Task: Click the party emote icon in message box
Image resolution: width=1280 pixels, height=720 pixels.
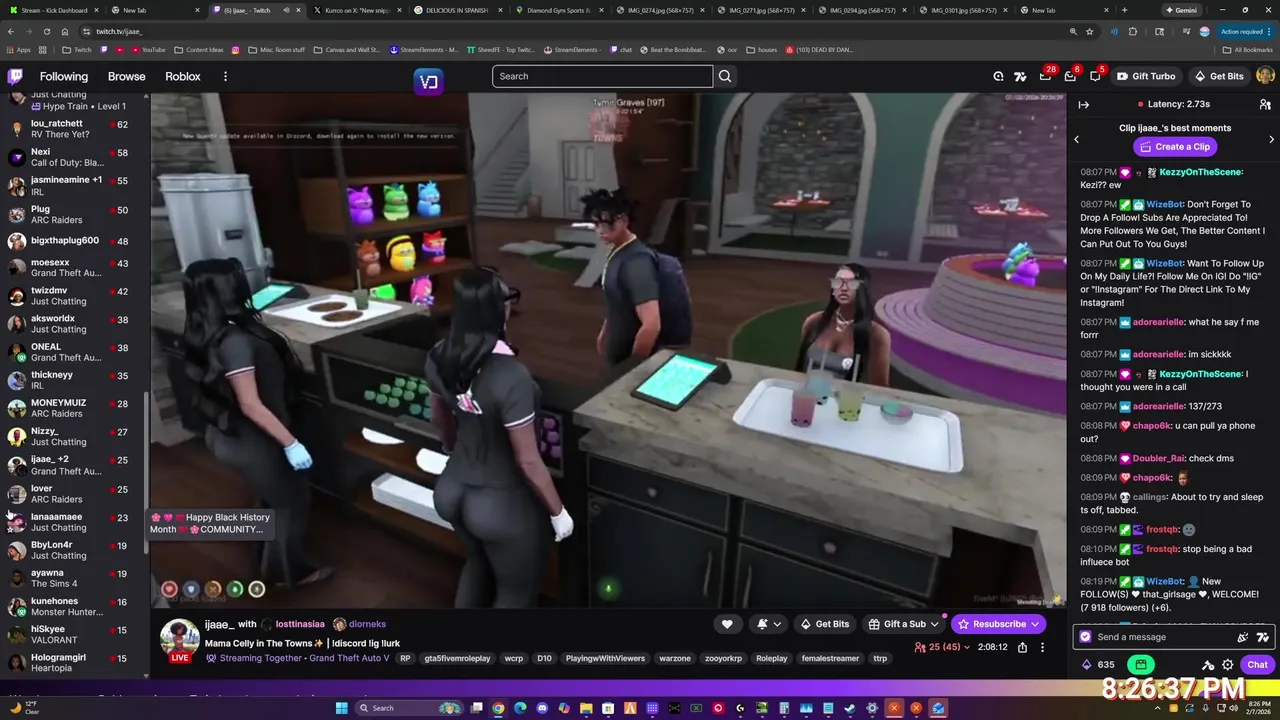Action: (x=1243, y=637)
